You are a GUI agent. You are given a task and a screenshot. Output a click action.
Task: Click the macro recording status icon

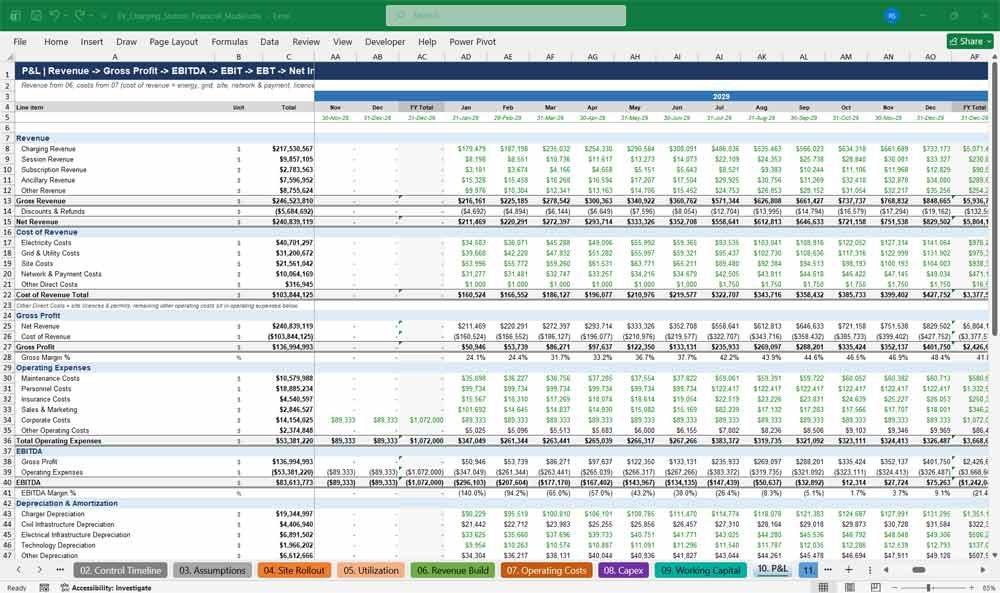(x=44, y=587)
